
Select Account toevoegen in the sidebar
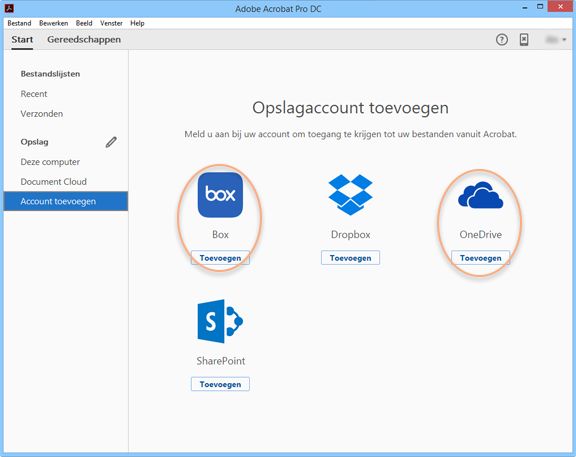tap(66, 201)
